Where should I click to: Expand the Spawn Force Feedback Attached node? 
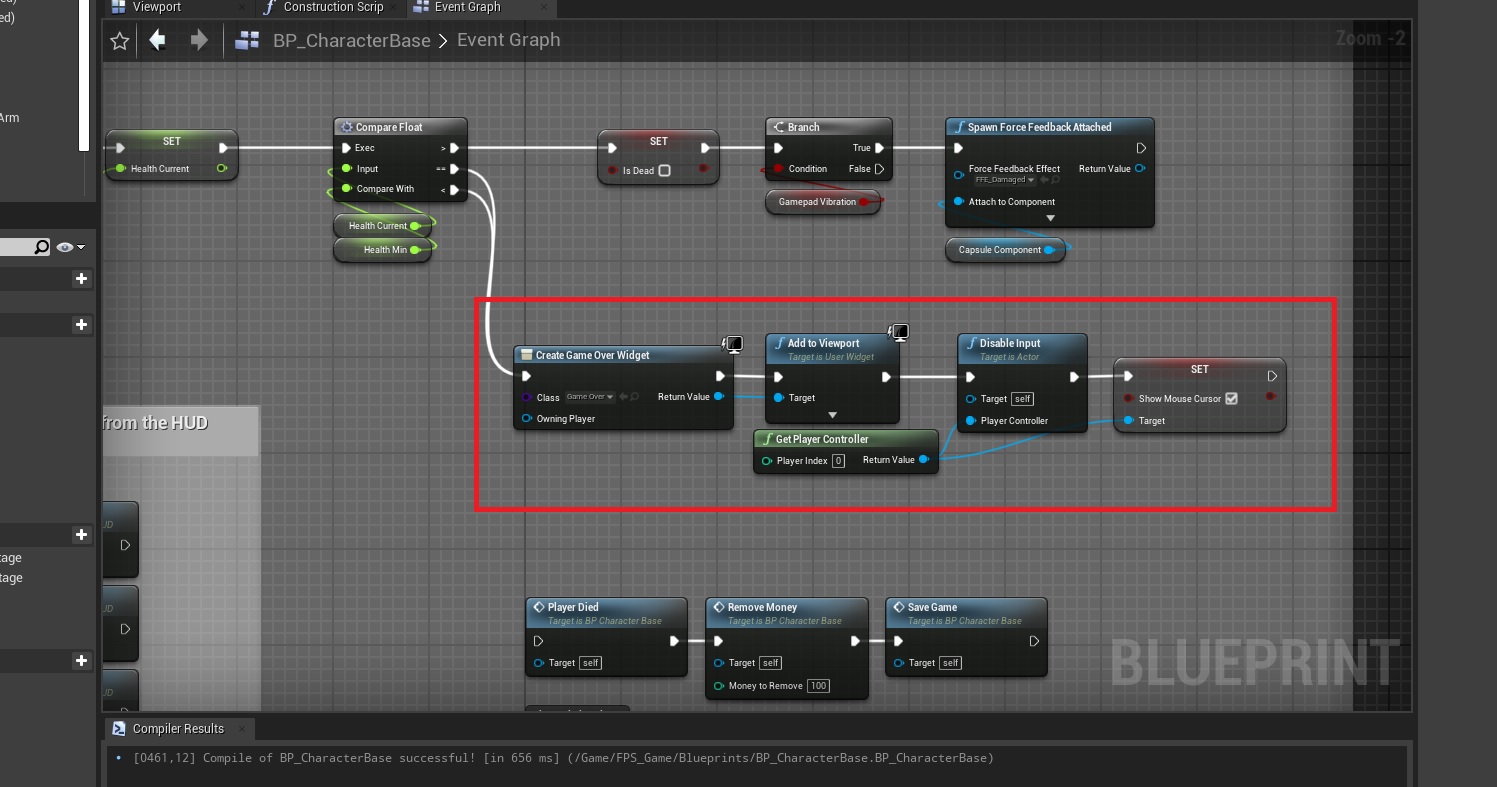tap(1049, 218)
